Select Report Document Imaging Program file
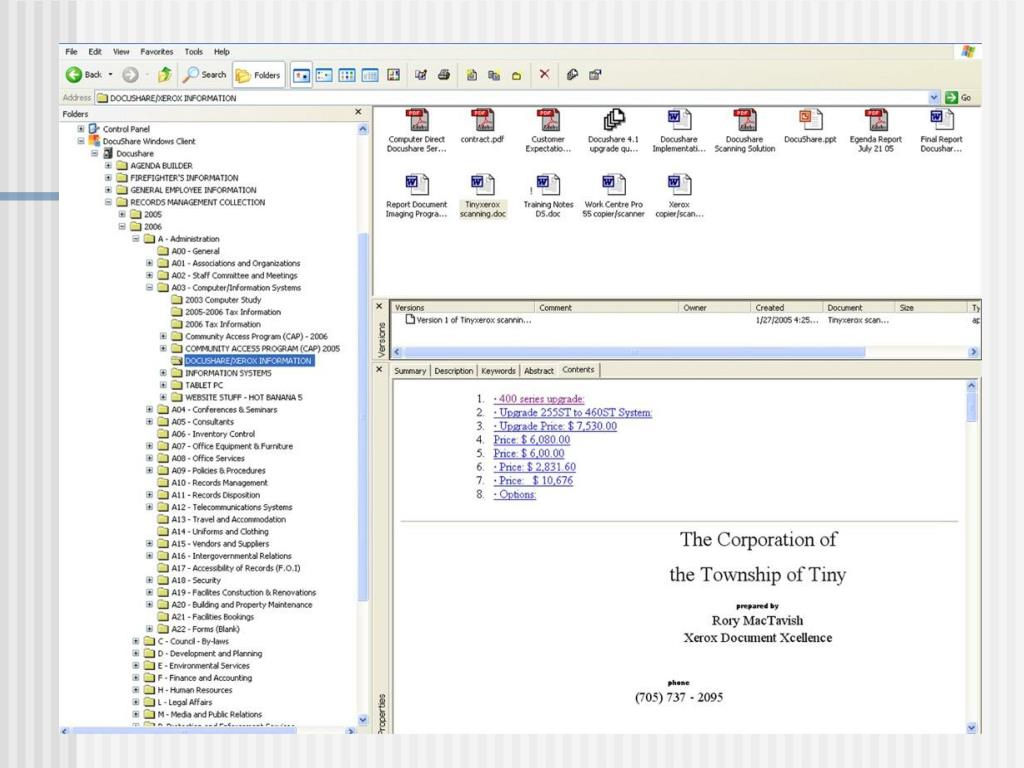 click(417, 196)
